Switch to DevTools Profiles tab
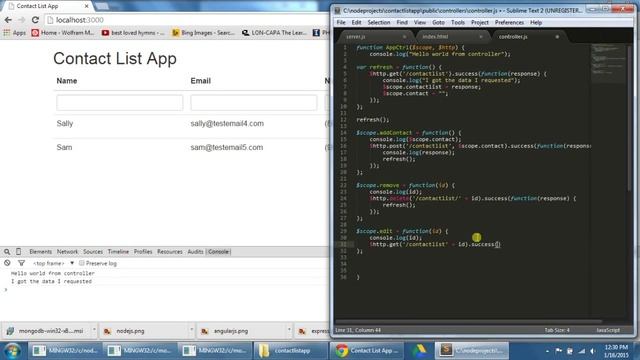Screen dimensions: 640x360 coord(143,252)
